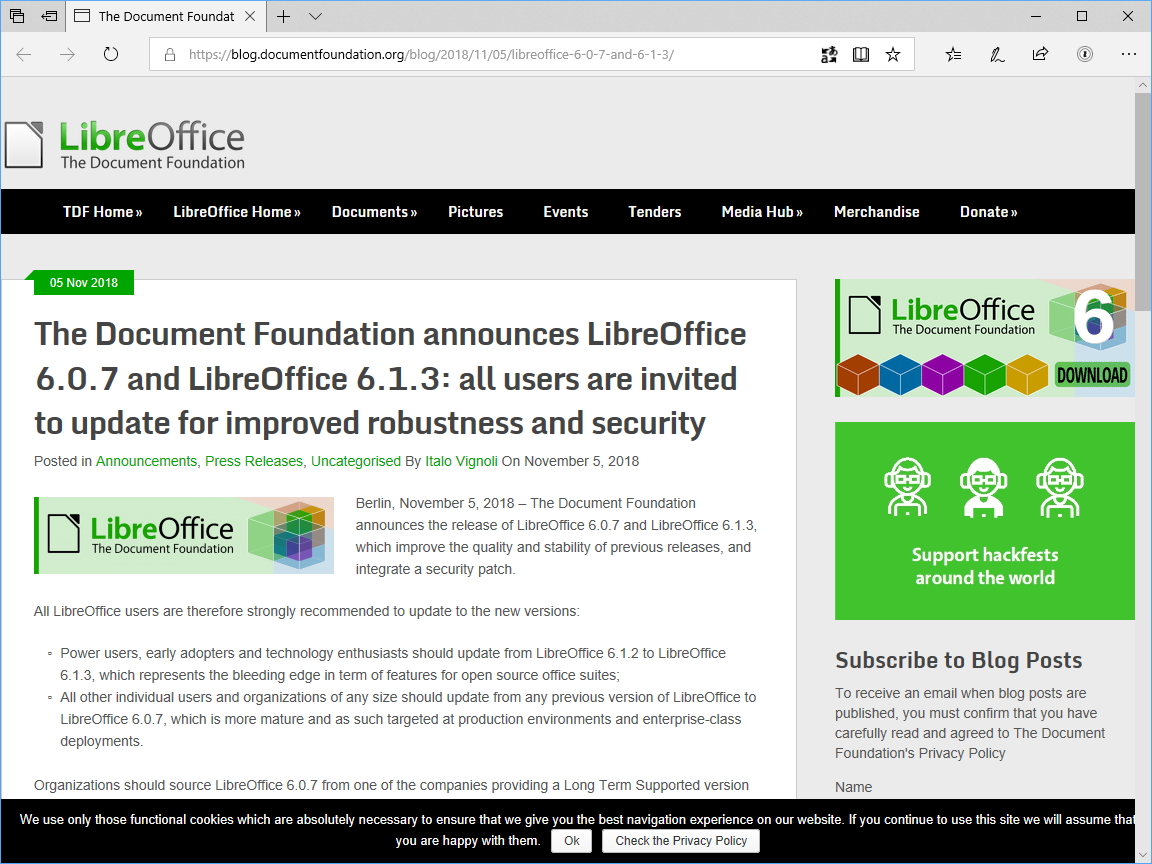
Task: Click Support hackfests around the world banner
Action: coord(984,521)
